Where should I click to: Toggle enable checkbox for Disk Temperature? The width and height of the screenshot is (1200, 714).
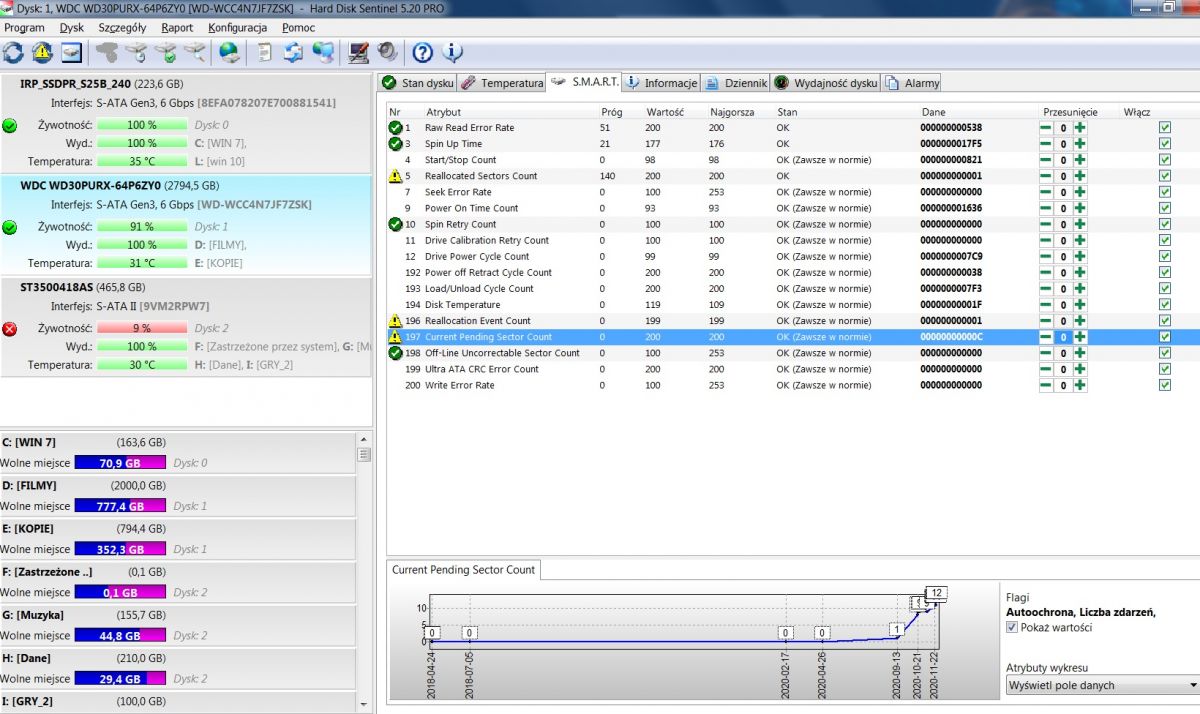1164,305
